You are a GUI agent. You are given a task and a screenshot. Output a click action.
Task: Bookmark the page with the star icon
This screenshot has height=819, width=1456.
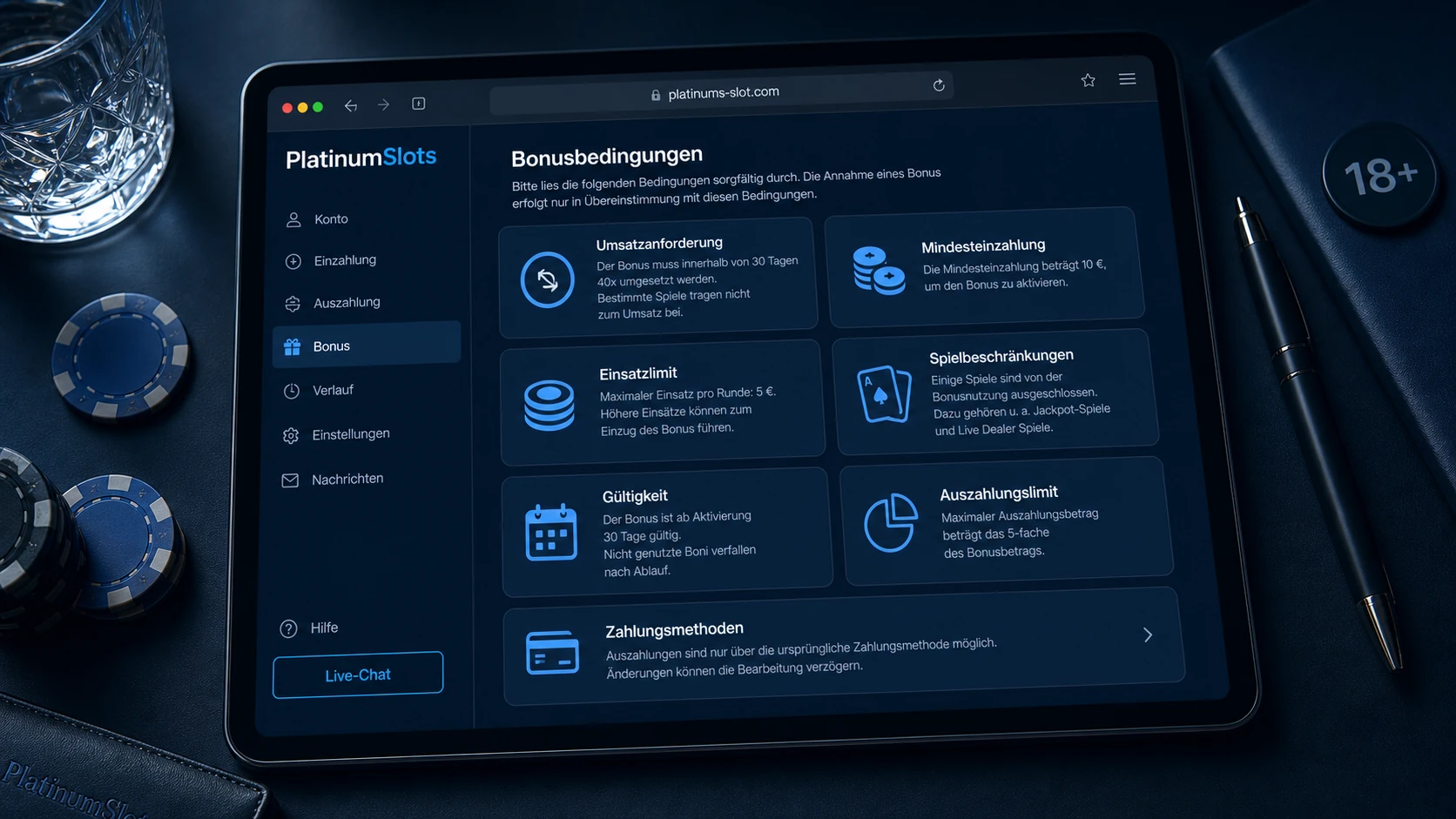(1089, 80)
